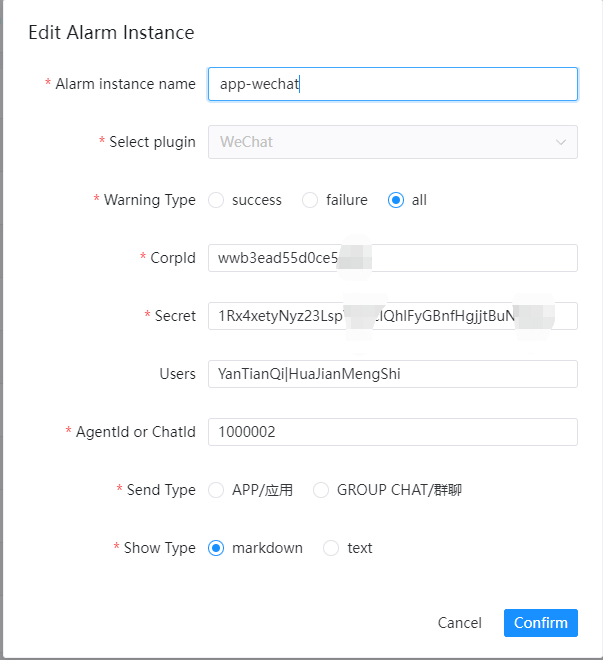Click the Show Type label

(x=159, y=548)
